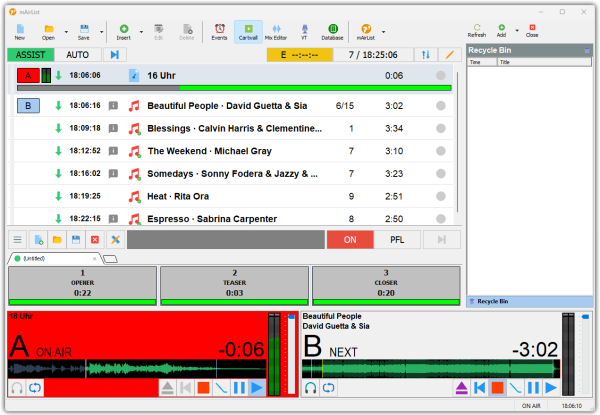The height and width of the screenshot is (415, 600).
Task: Stop Player A with the orange square
Action: [x=203, y=388]
